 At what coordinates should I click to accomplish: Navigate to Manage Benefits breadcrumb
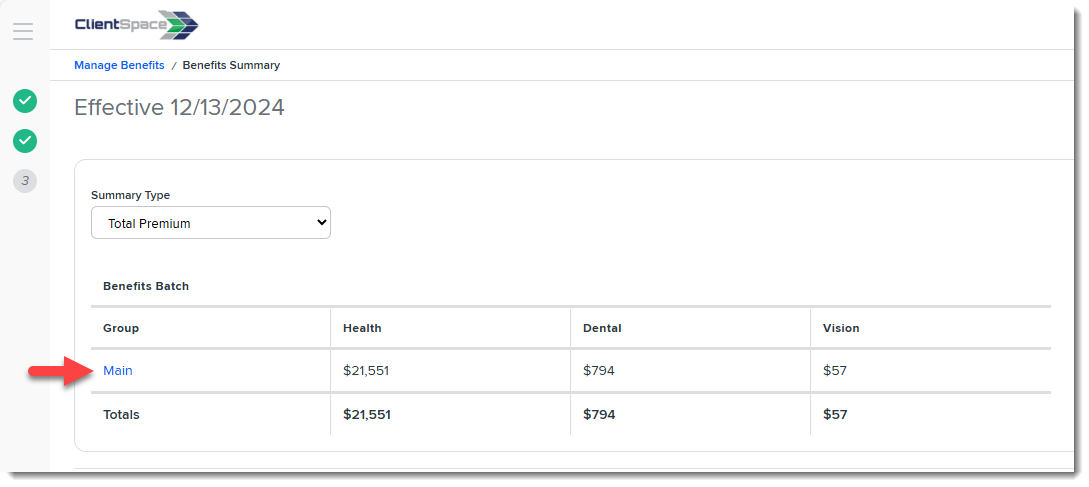[119, 65]
